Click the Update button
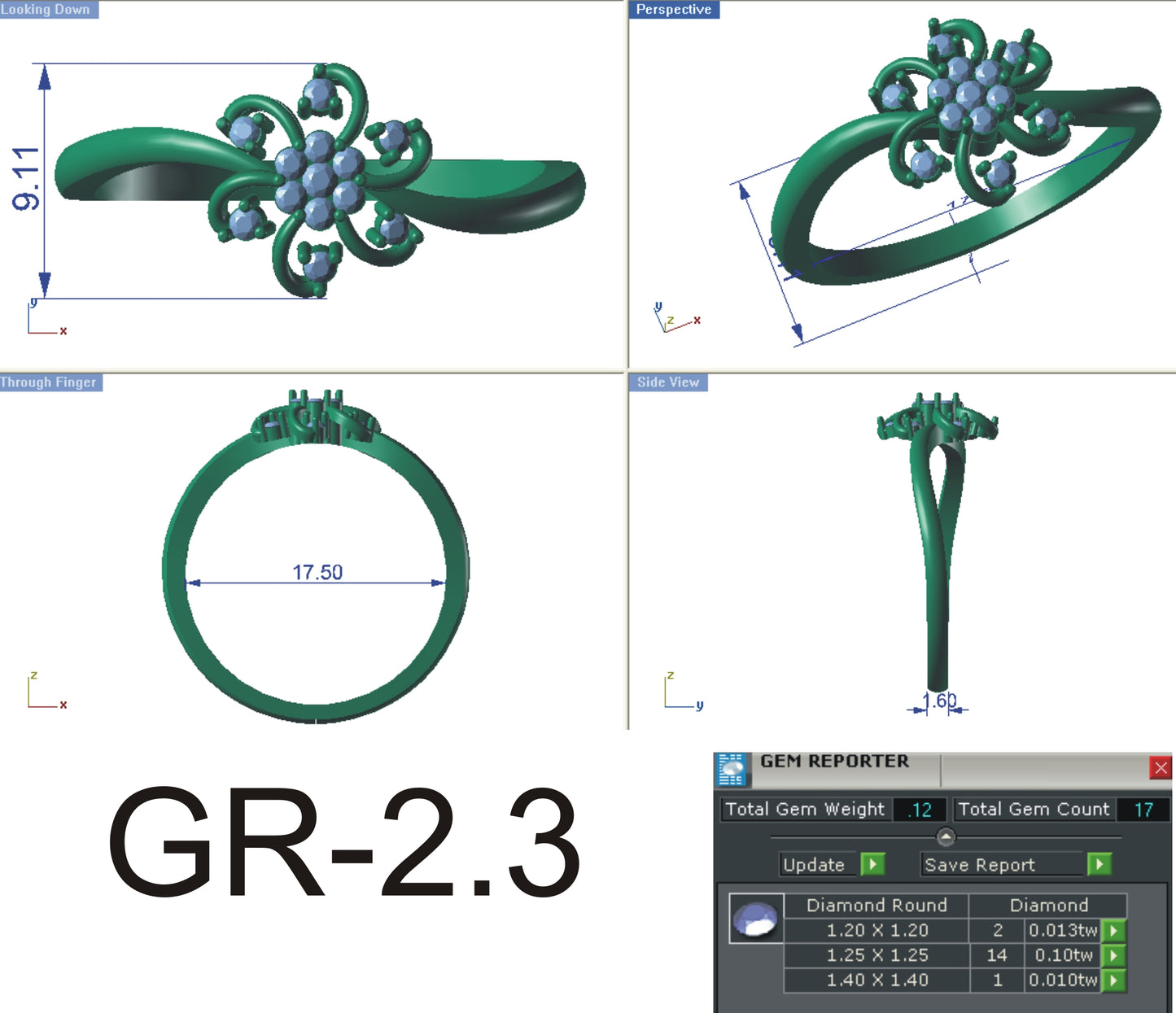 (x=816, y=865)
